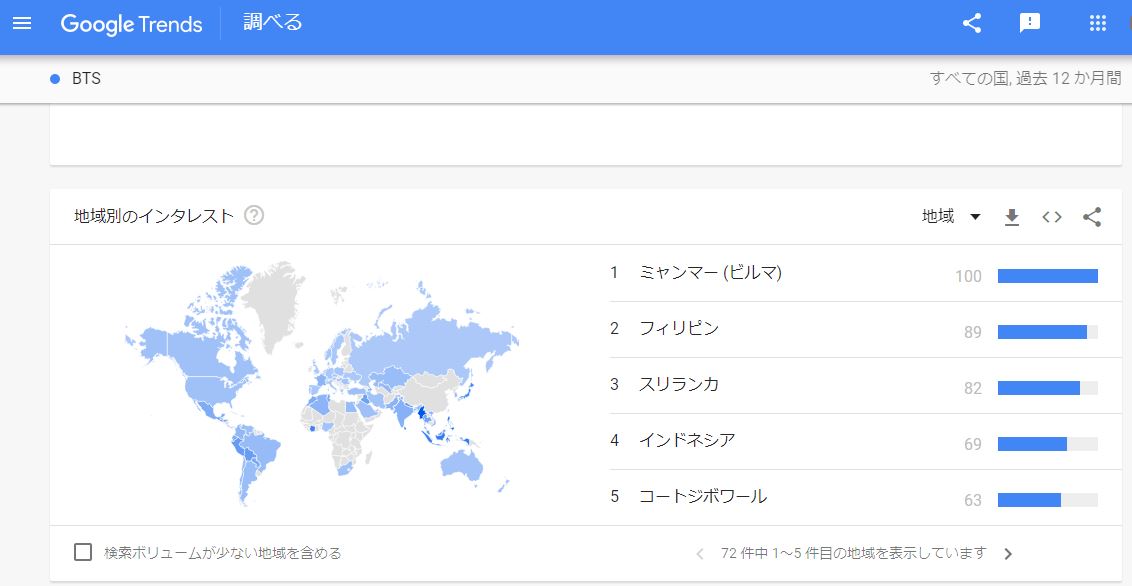This screenshot has height=586, width=1132.
Task: Click the help icon beside 地域別のインタレスト
Action: 254,216
